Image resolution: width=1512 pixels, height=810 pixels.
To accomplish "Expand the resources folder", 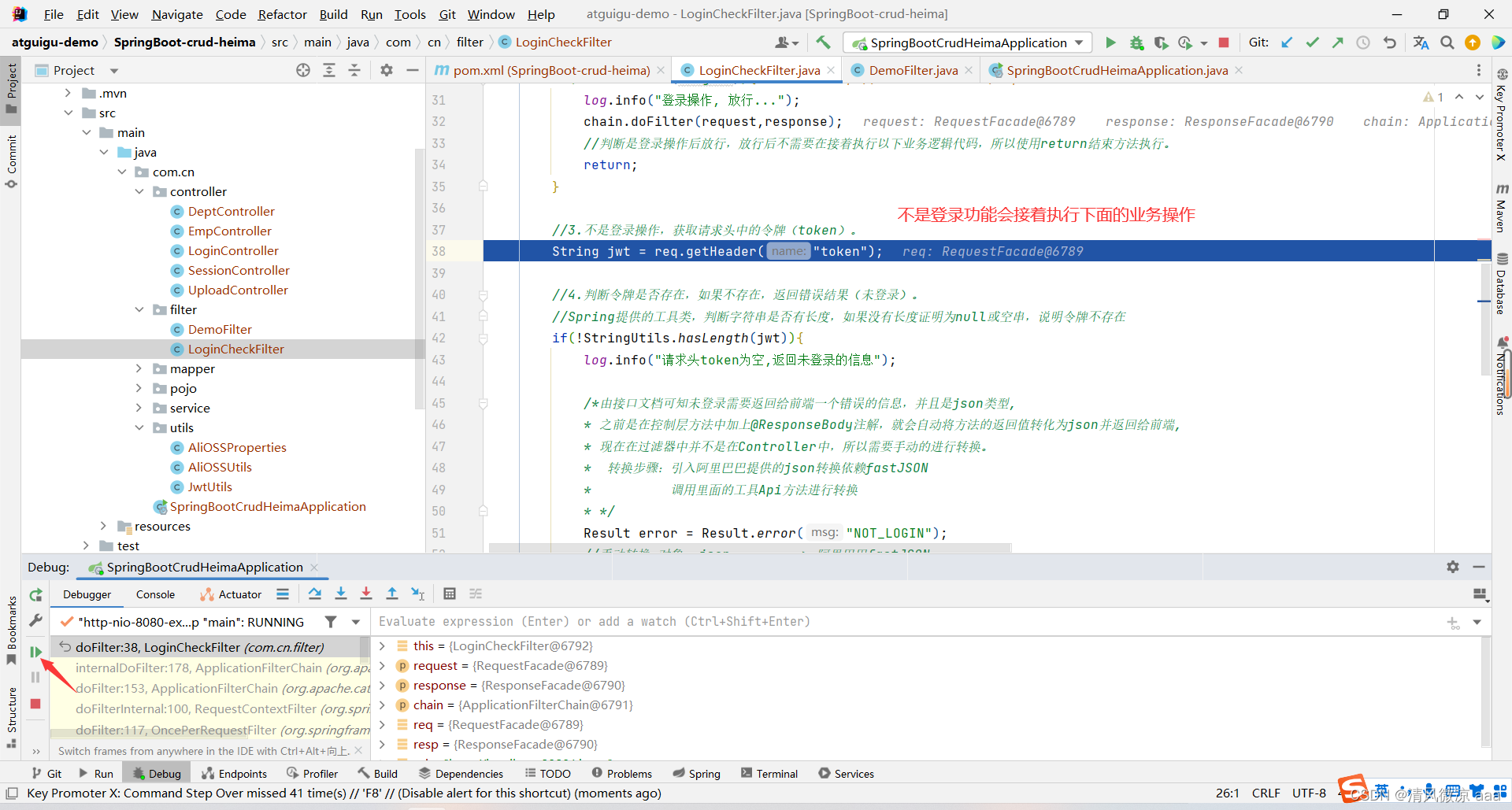I will (x=103, y=526).
